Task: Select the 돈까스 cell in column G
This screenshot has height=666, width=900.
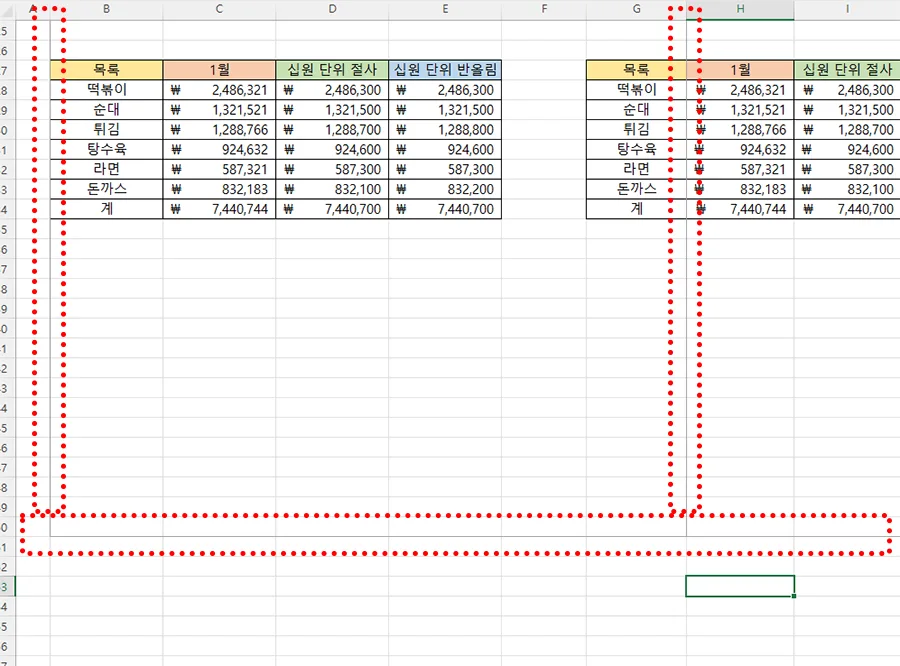Action: click(x=636, y=189)
